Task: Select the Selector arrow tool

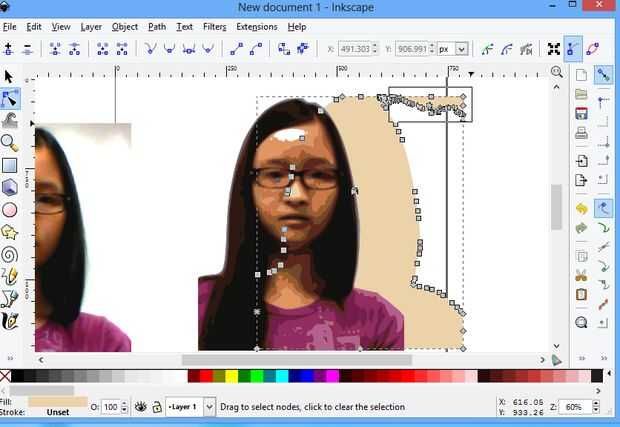Action: (9, 76)
